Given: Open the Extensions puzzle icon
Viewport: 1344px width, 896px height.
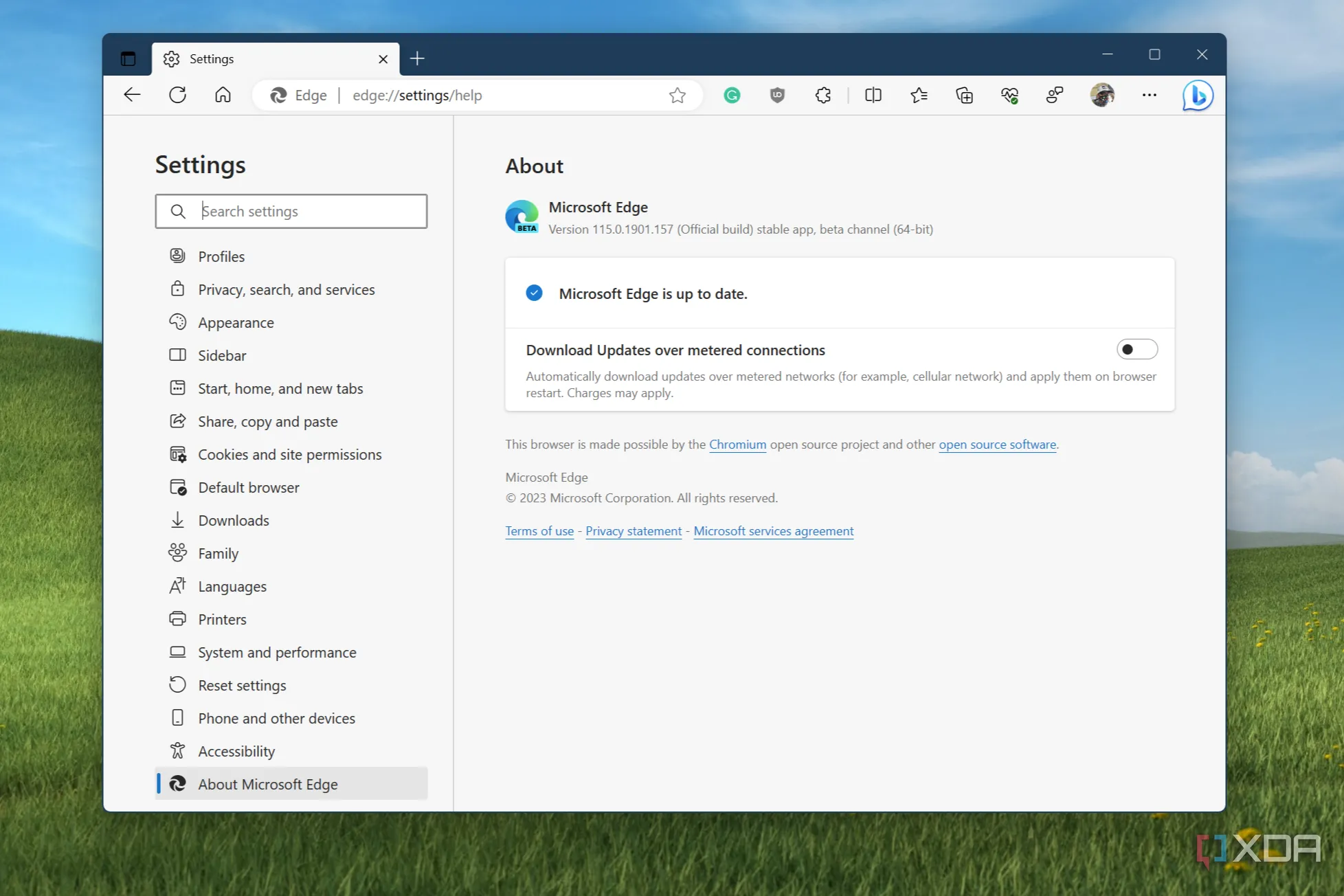Looking at the screenshot, I should click(x=823, y=96).
